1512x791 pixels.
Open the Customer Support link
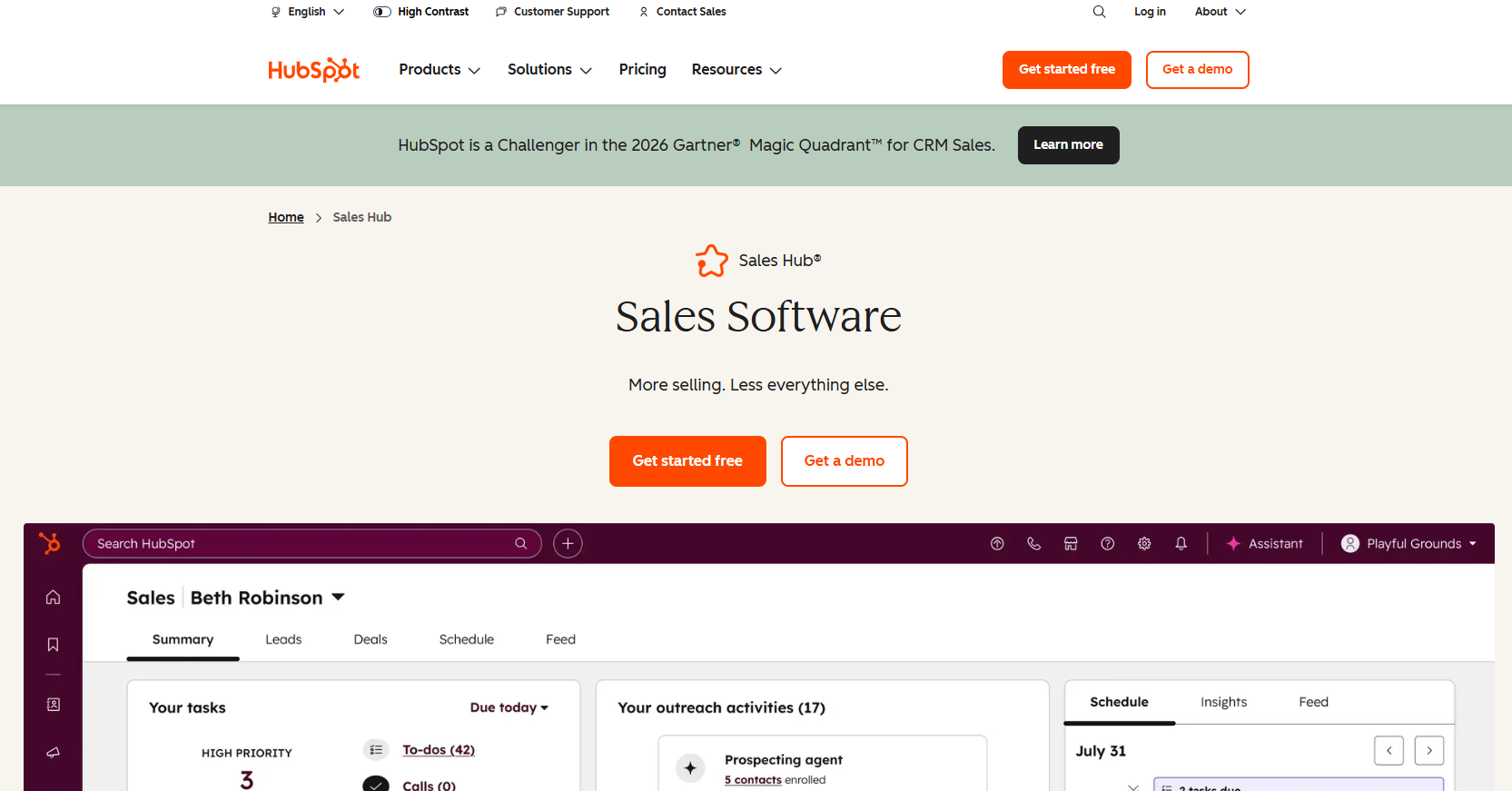tap(553, 12)
